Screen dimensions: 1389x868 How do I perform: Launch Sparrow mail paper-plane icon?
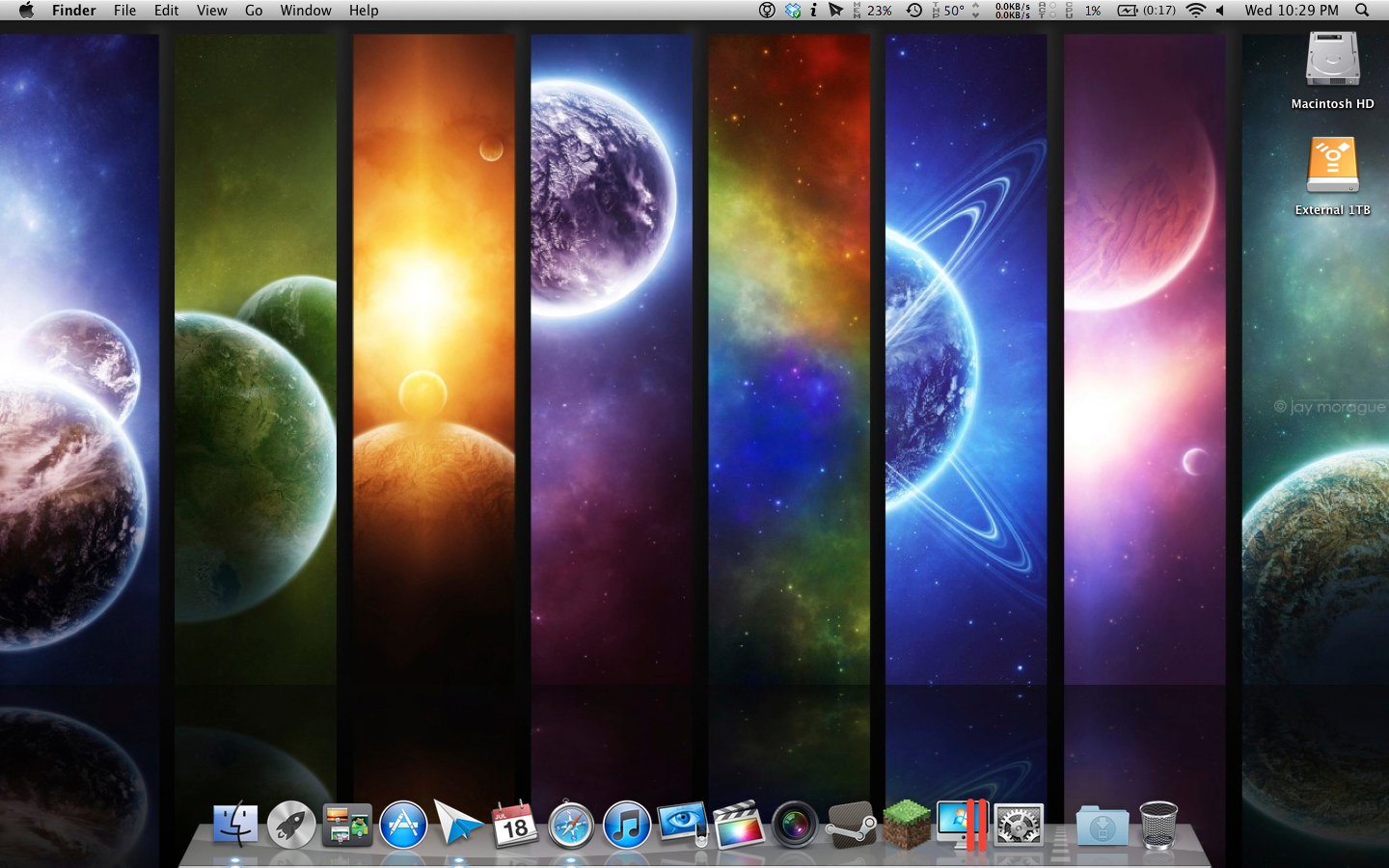coord(459,826)
